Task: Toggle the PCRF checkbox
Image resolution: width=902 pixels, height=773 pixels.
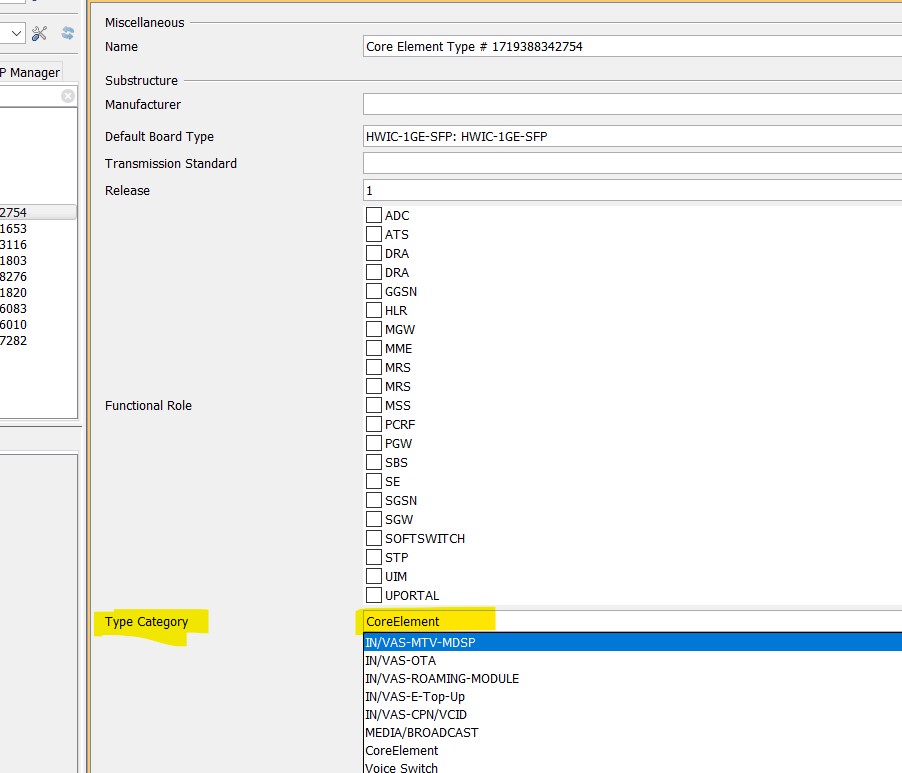Action: (x=374, y=424)
